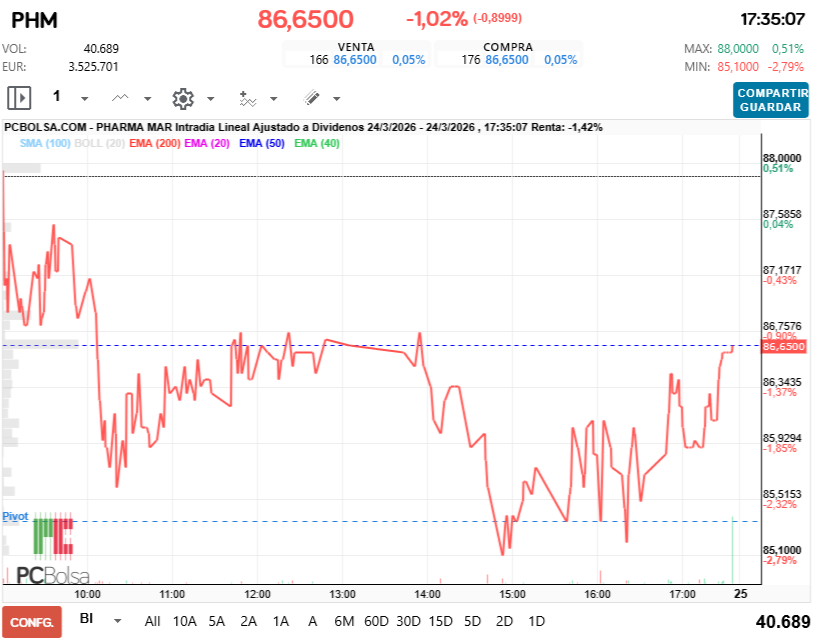Click the COMPRA price 86,6500
The width and height of the screenshot is (824, 643).
point(507,60)
